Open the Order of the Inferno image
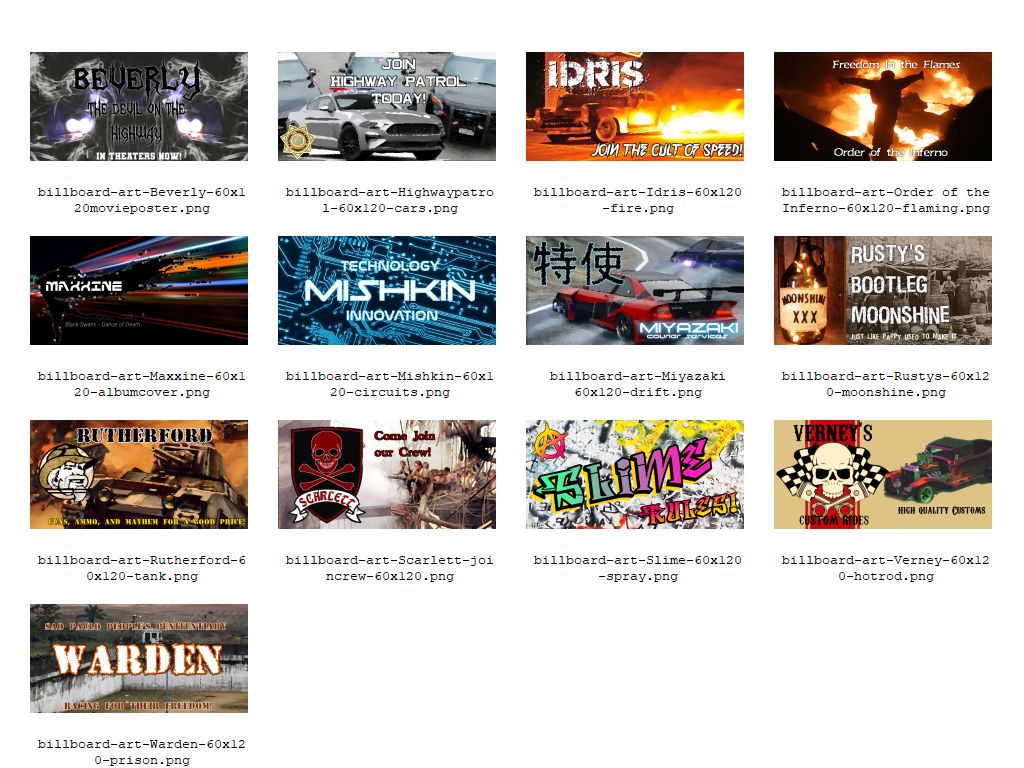The height and width of the screenshot is (768, 1024). click(x=883, y=106)
